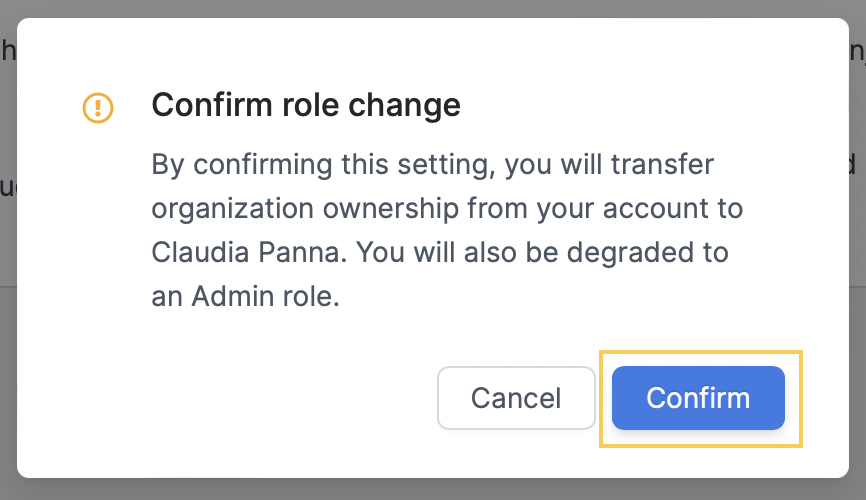Click "By confirming this setting" opening phrase

324,165
